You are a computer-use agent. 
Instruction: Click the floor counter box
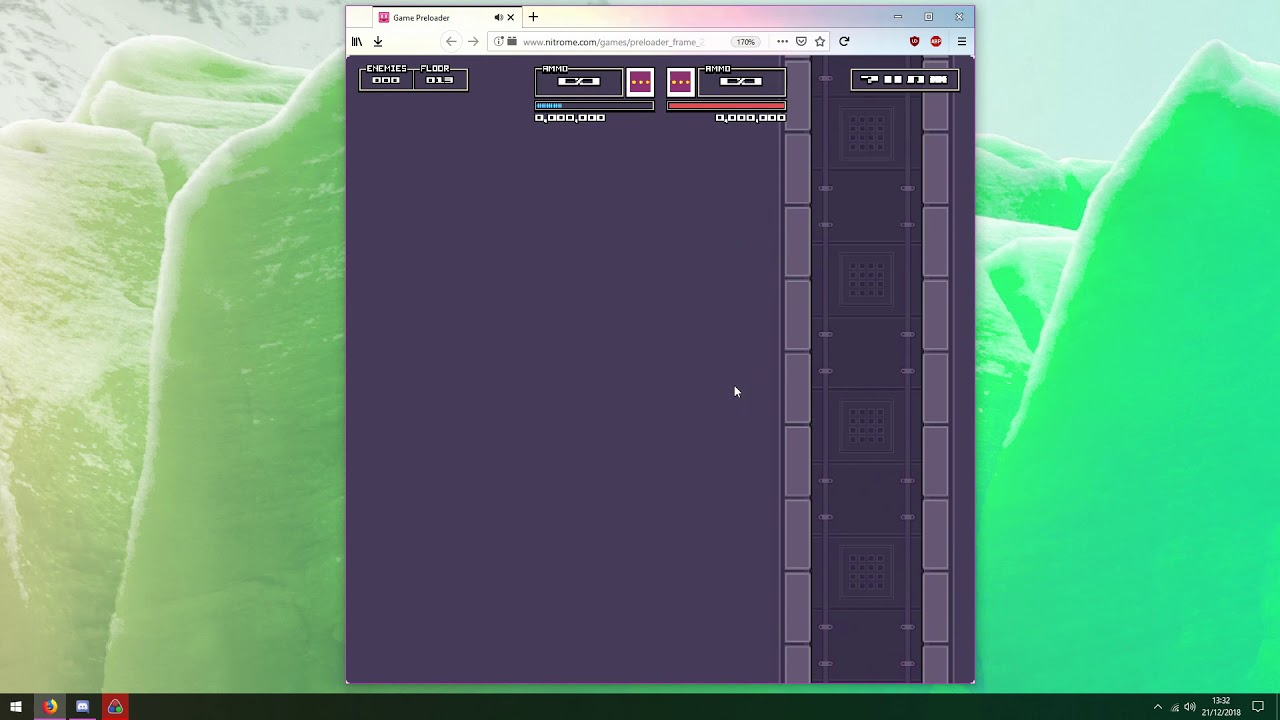[x=440, y=78]
